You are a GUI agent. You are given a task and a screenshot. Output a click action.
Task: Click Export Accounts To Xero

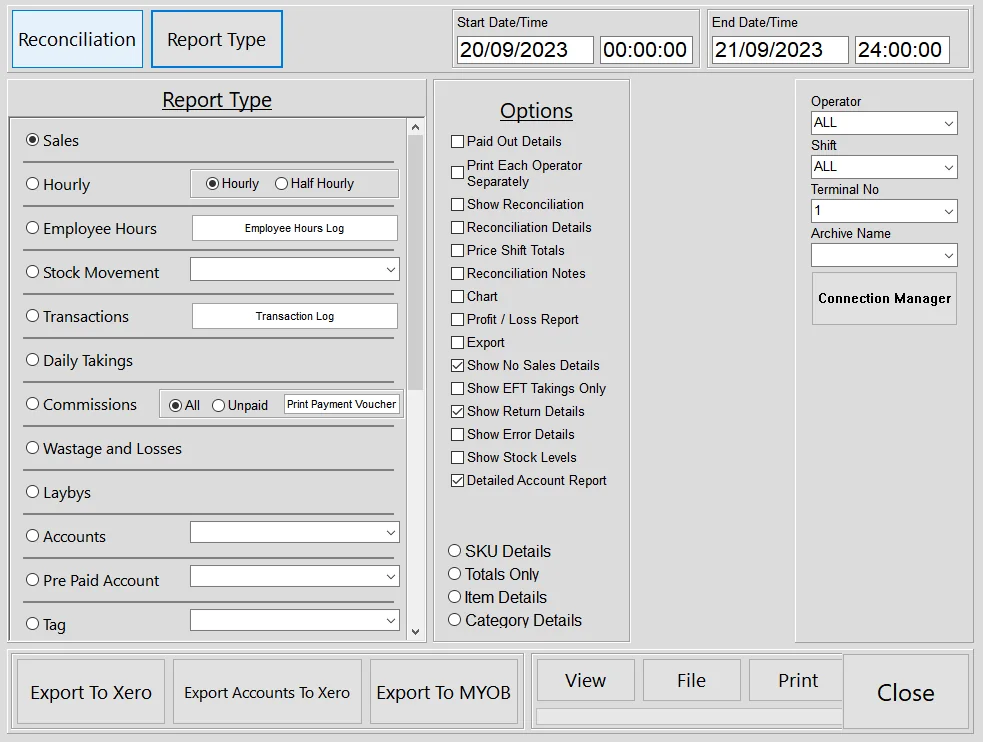point(267,692)
